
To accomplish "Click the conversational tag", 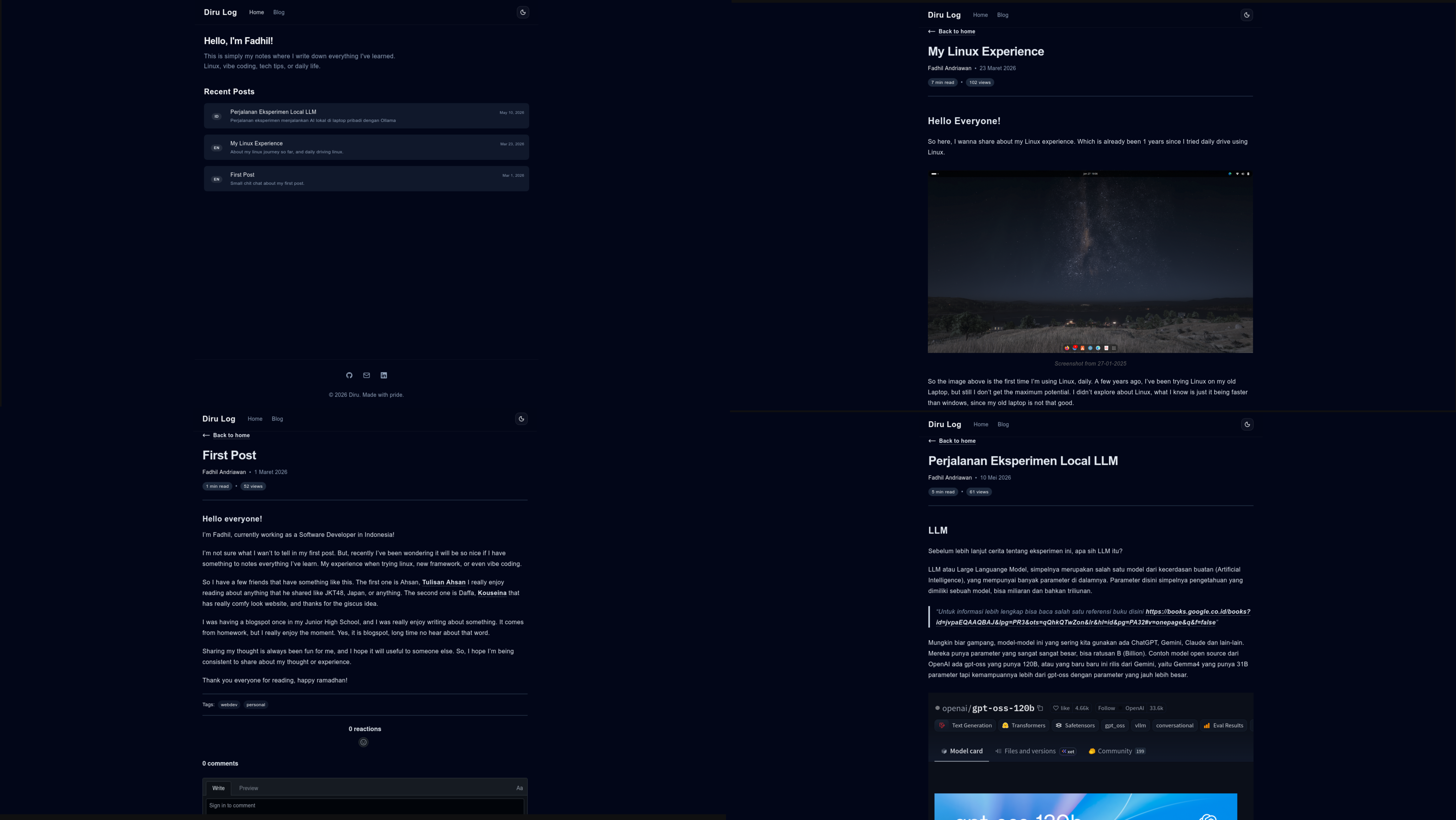I will click(1175, 726).
